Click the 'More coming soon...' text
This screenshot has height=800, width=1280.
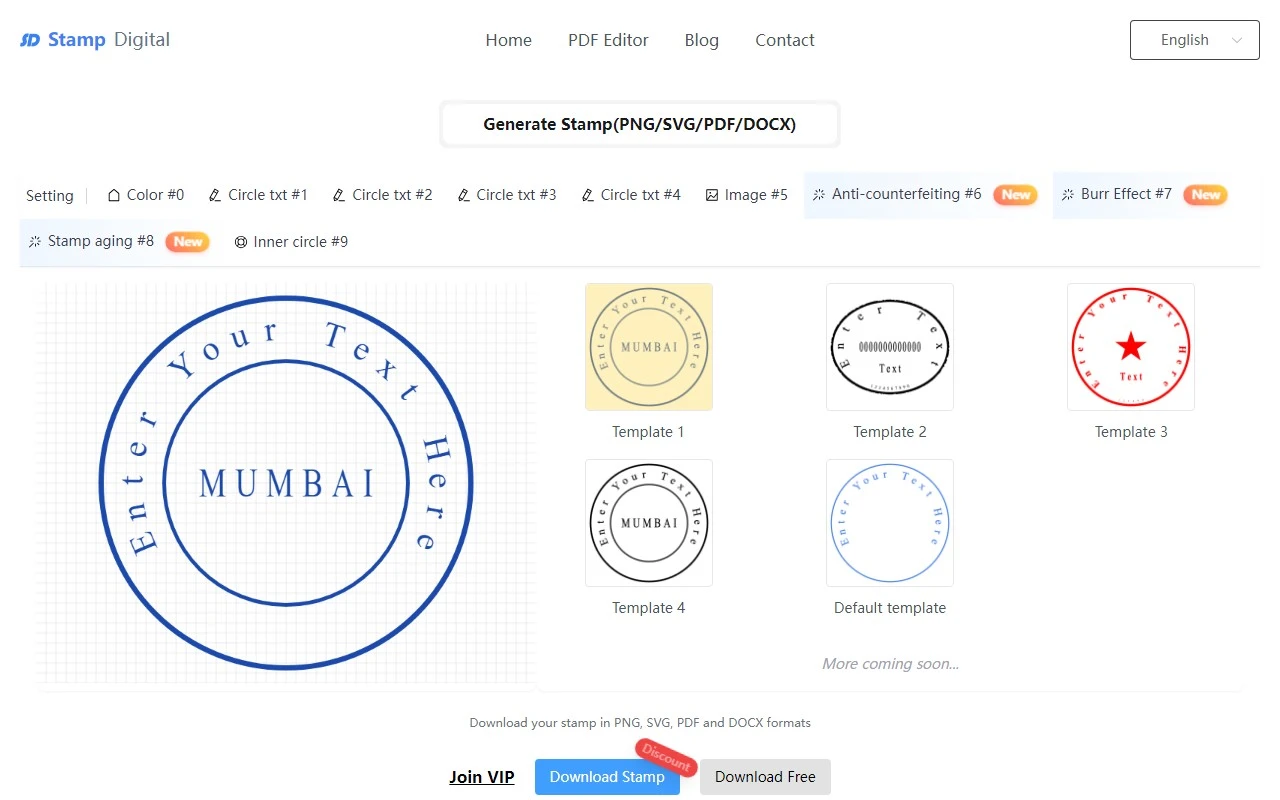(x=890, y=664)
